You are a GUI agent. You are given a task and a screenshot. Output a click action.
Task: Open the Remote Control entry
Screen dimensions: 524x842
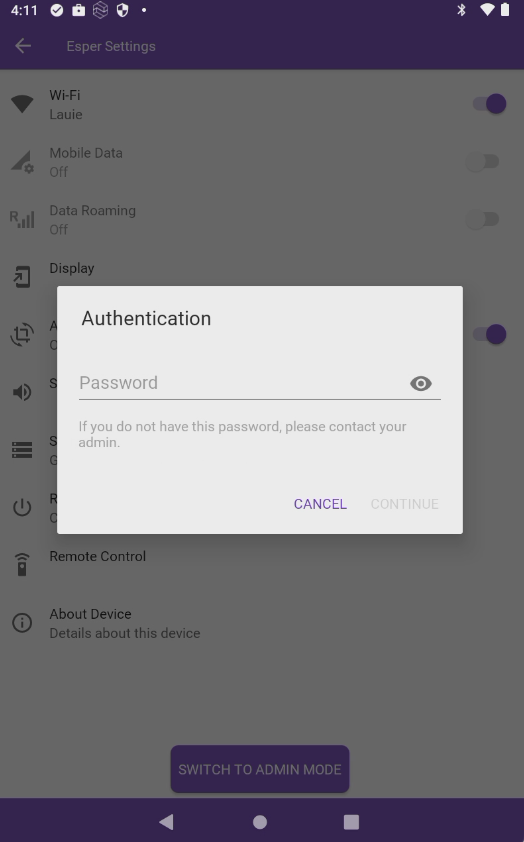262,565
